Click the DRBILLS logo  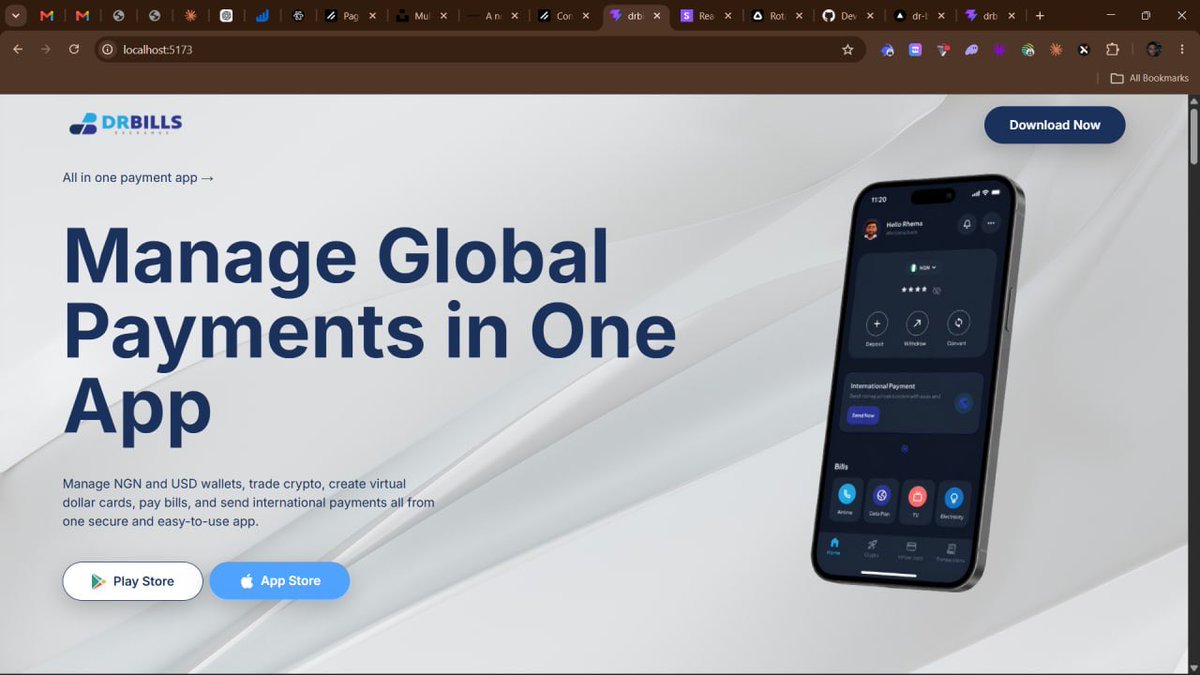tap(126, 123)
